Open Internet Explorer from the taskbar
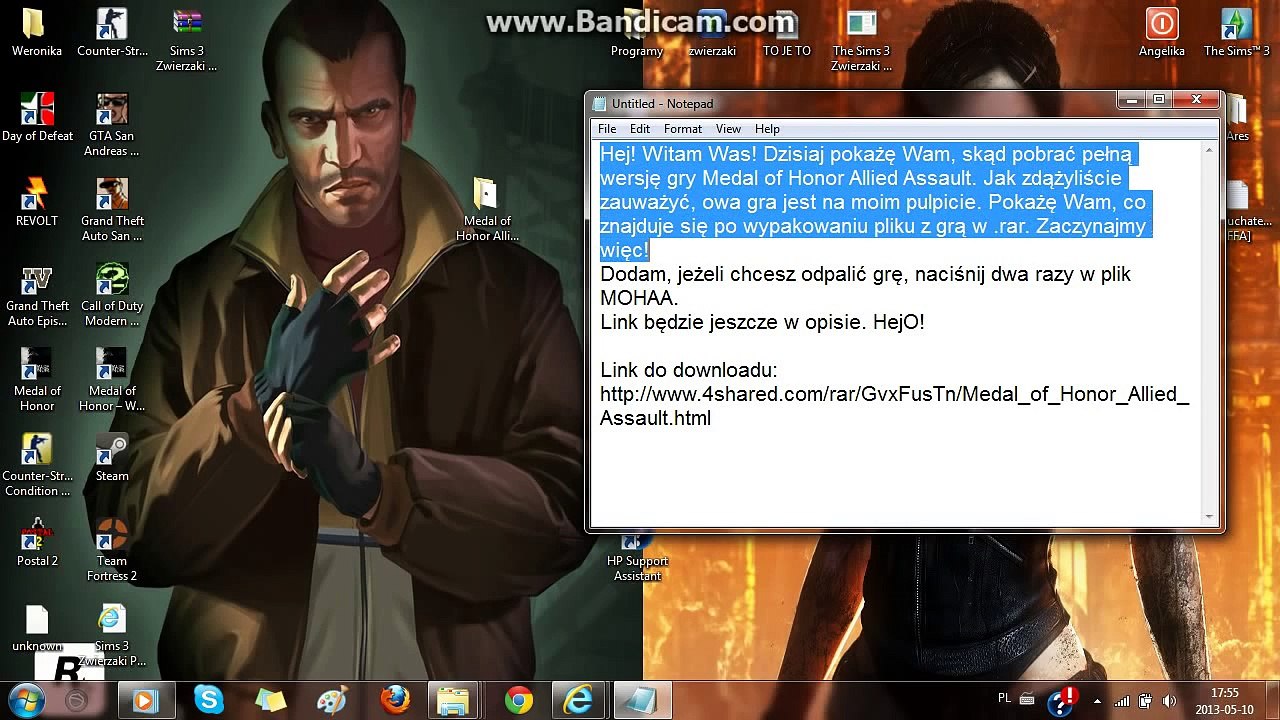Image resolution: width=1280 pixels, height=720 pixels. (580, 700)
